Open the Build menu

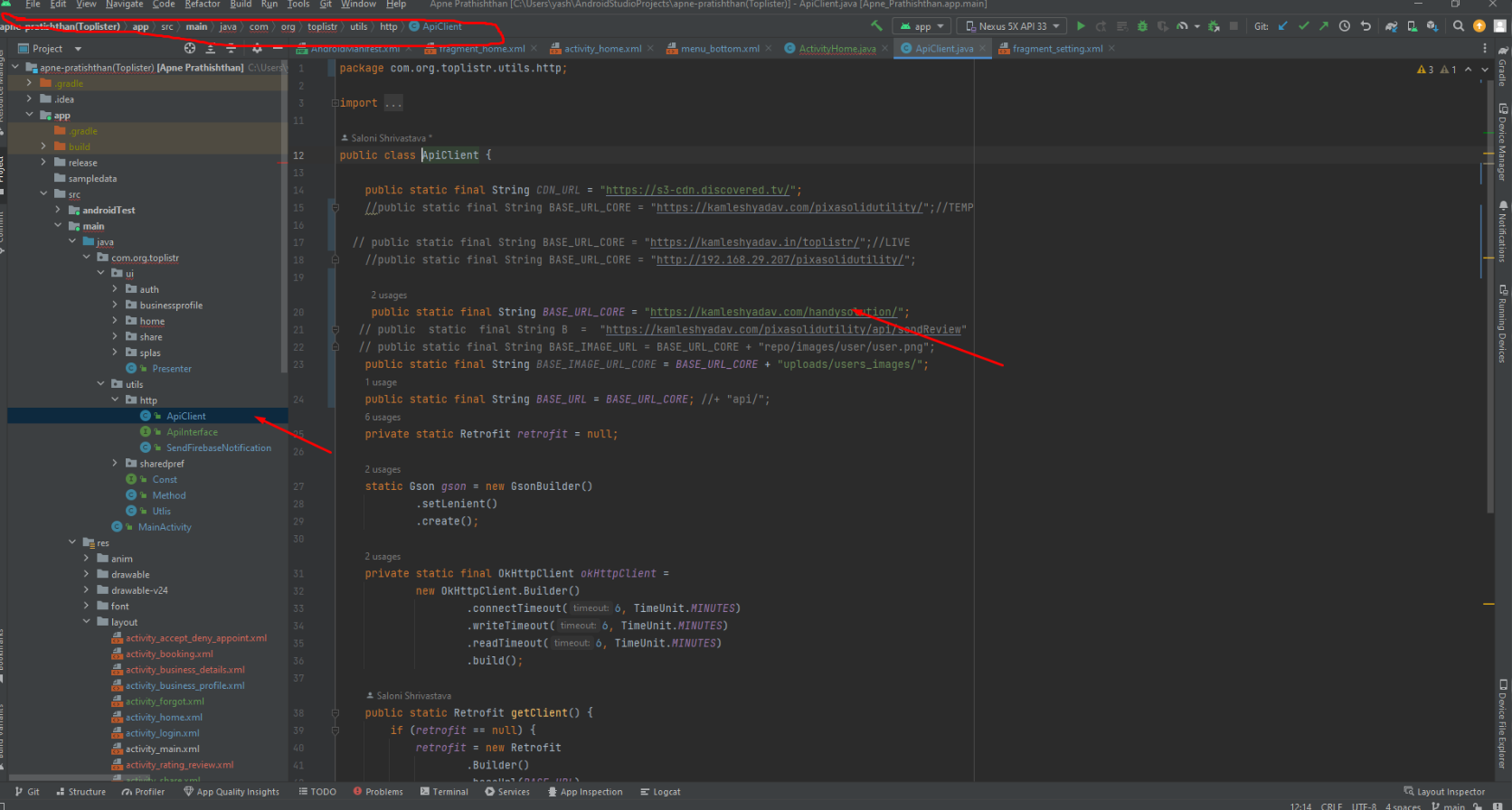point(241,5)
